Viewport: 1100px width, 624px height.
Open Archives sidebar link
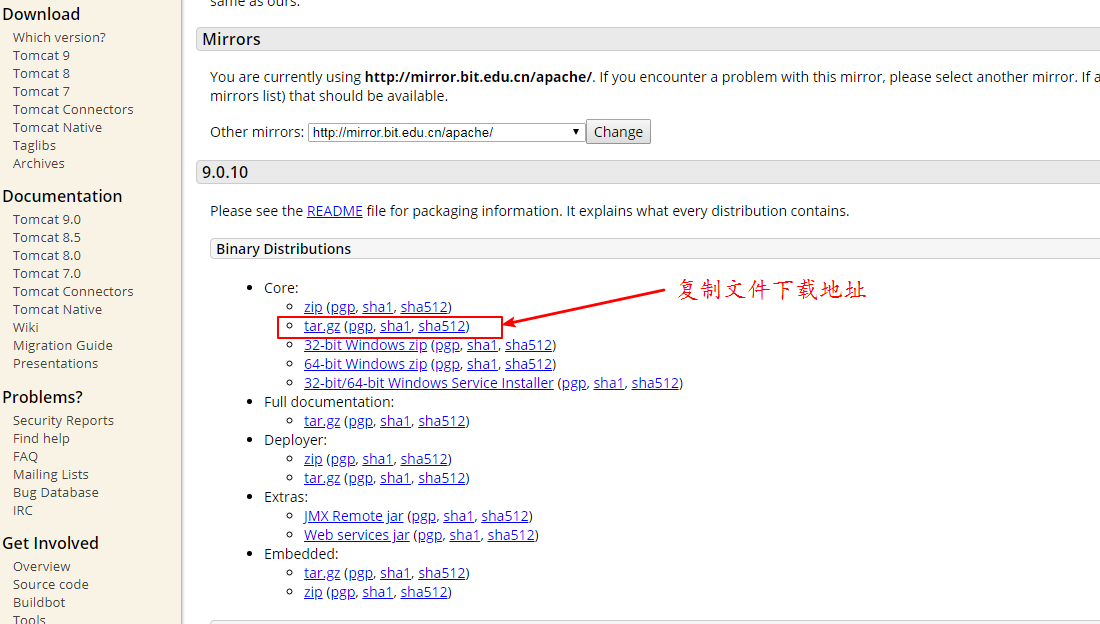click(x=39, y=164)
